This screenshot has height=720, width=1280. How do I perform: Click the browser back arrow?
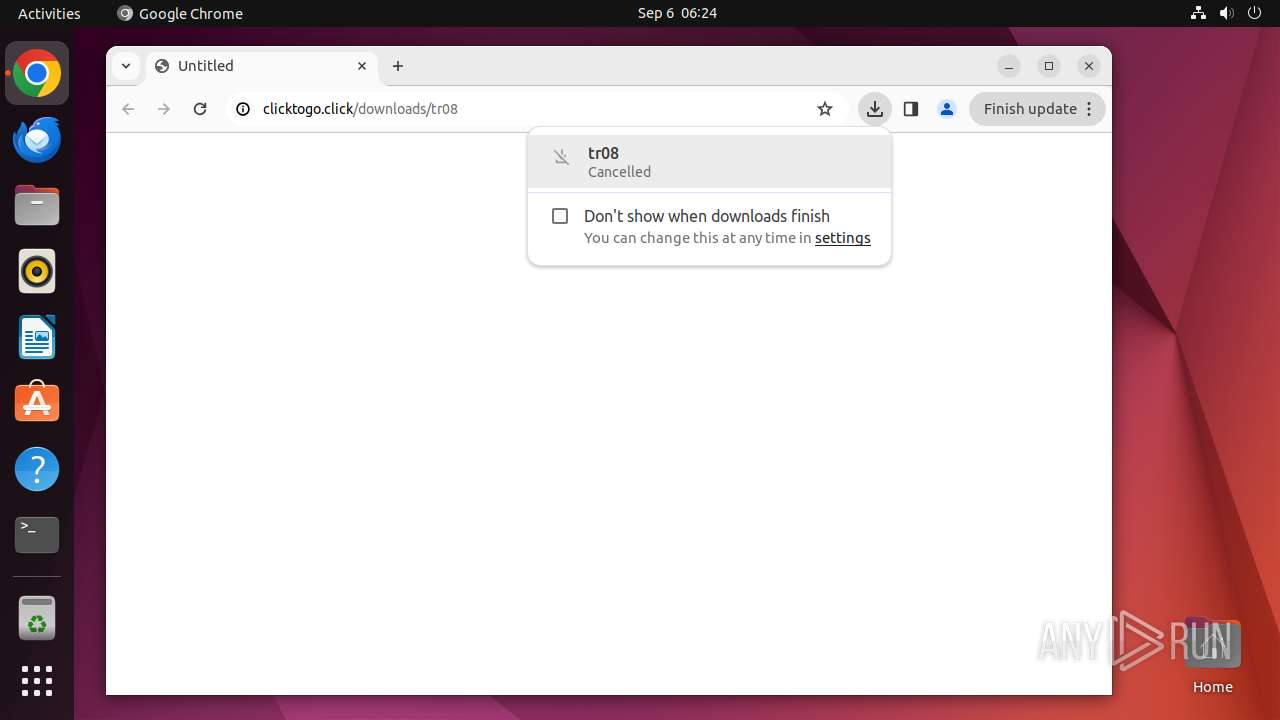tap(128, 109)
